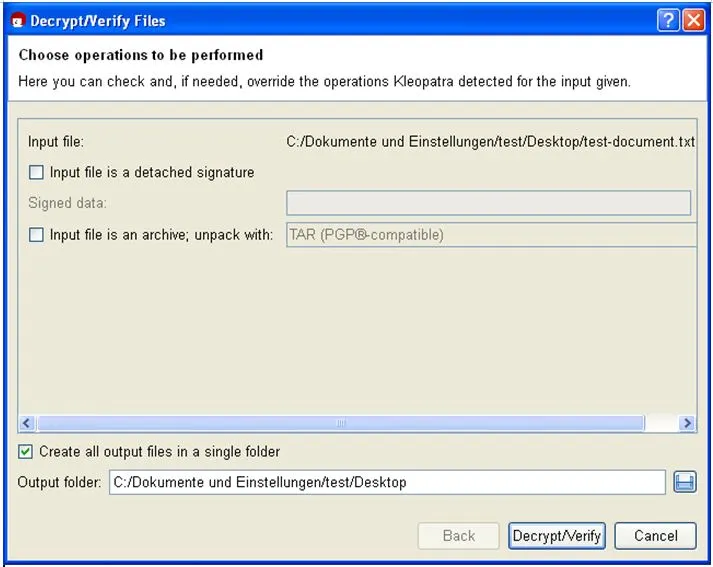Click the Kleopatra icon in title bar

coord(18,21)
